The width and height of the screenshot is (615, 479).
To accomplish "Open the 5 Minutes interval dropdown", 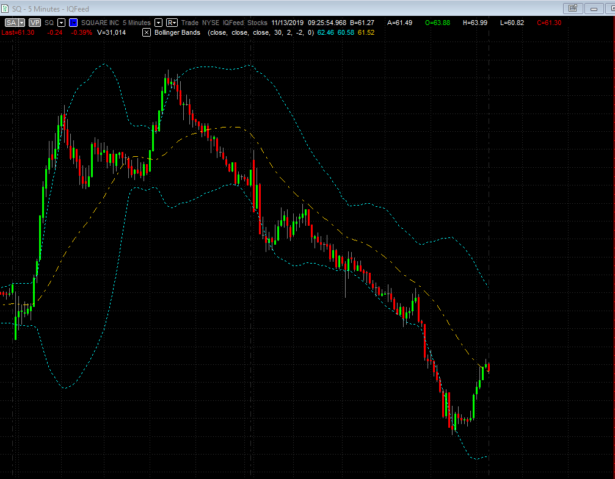I will (x=158, y=21).
